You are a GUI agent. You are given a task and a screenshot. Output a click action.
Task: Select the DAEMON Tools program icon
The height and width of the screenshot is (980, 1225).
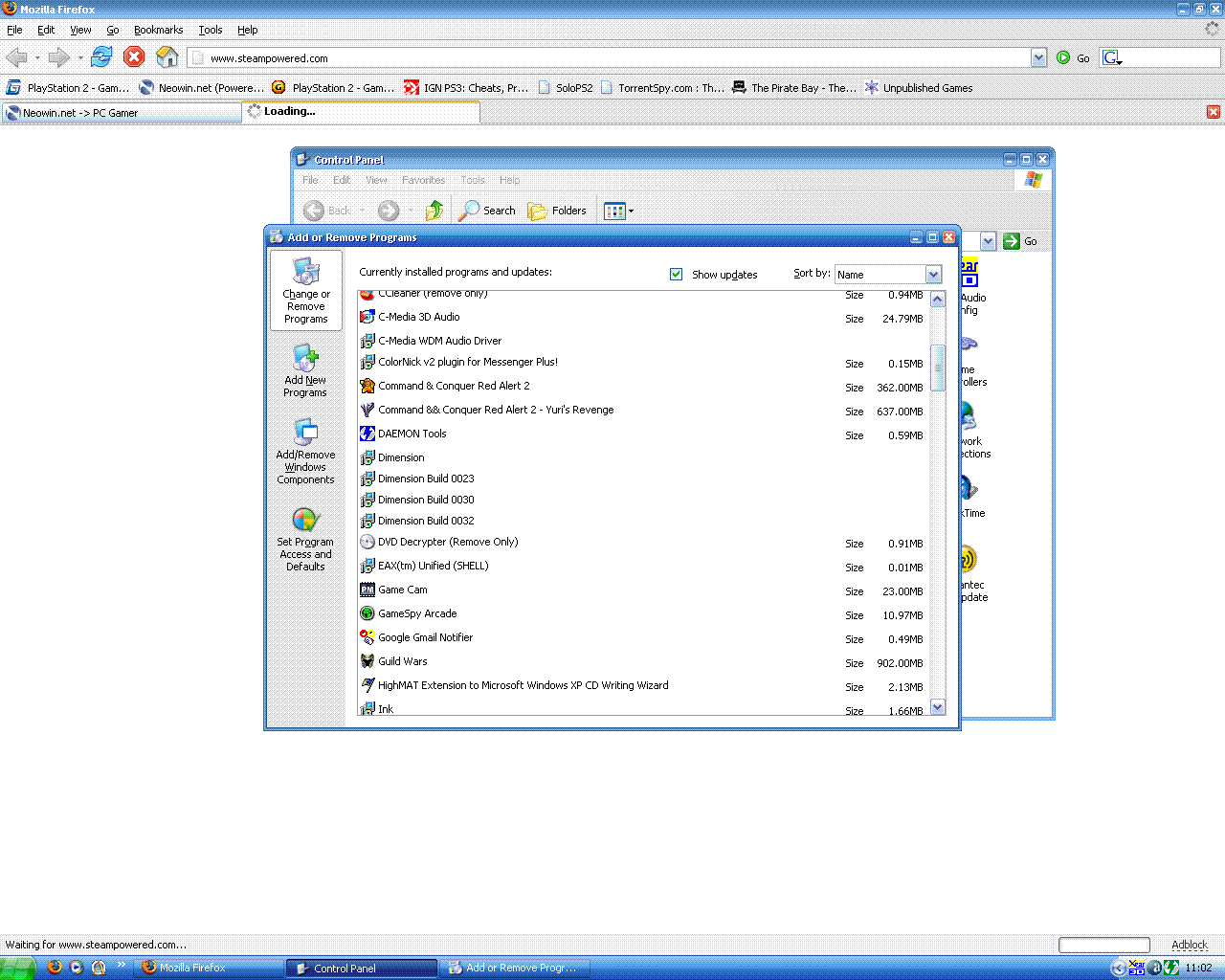pyautogui.click(x=367, y=434)
